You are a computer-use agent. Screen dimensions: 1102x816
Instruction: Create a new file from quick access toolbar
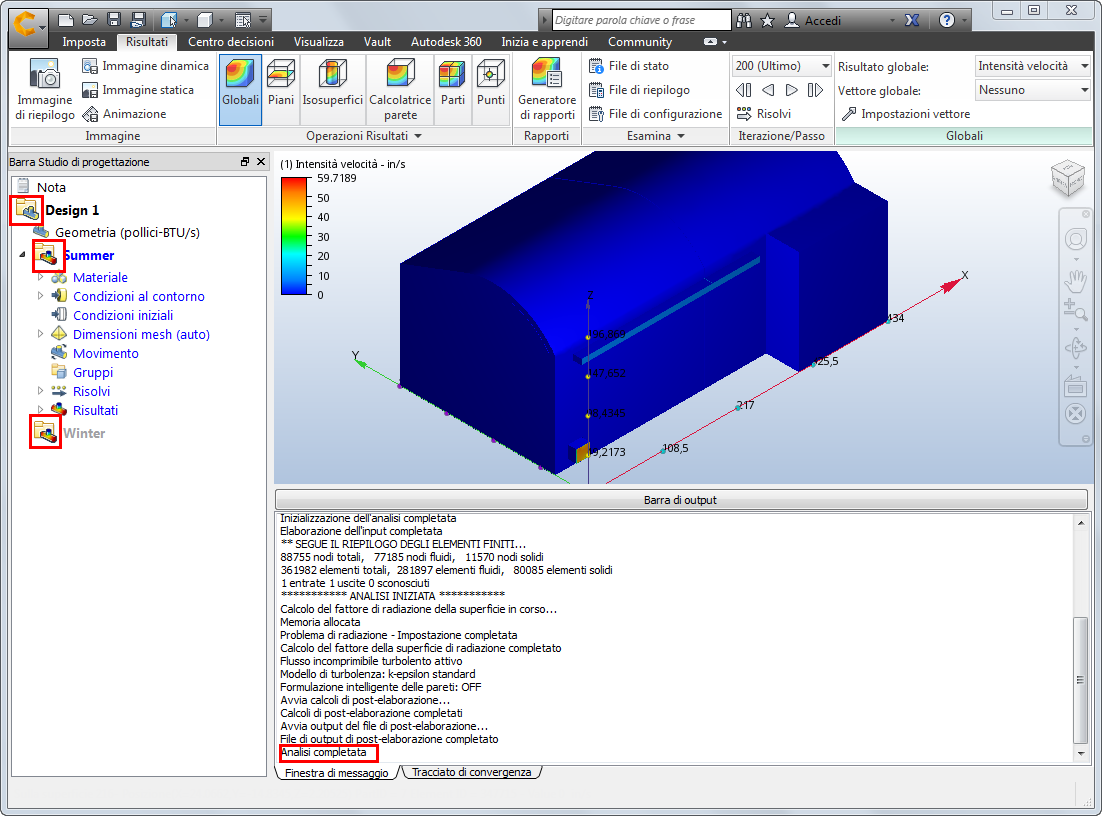point(65,20)
